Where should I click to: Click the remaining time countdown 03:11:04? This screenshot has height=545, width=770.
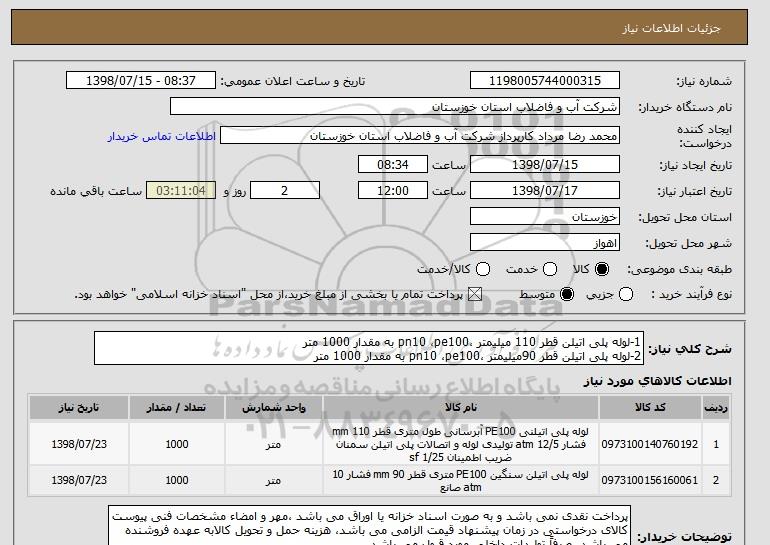(181, 190)
